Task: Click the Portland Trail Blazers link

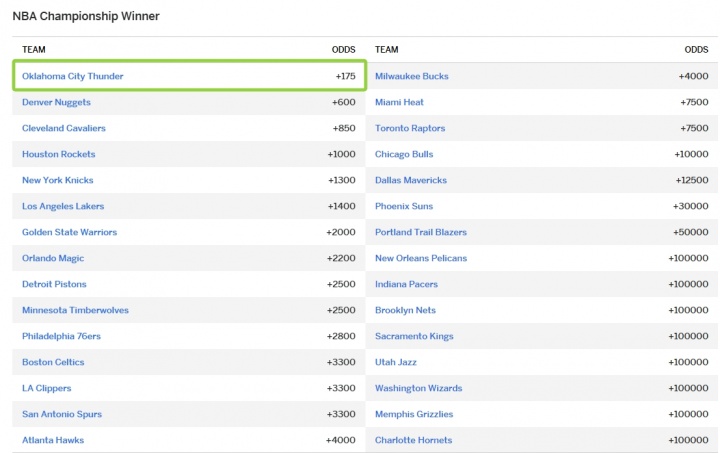Action: tap(420, 232)
